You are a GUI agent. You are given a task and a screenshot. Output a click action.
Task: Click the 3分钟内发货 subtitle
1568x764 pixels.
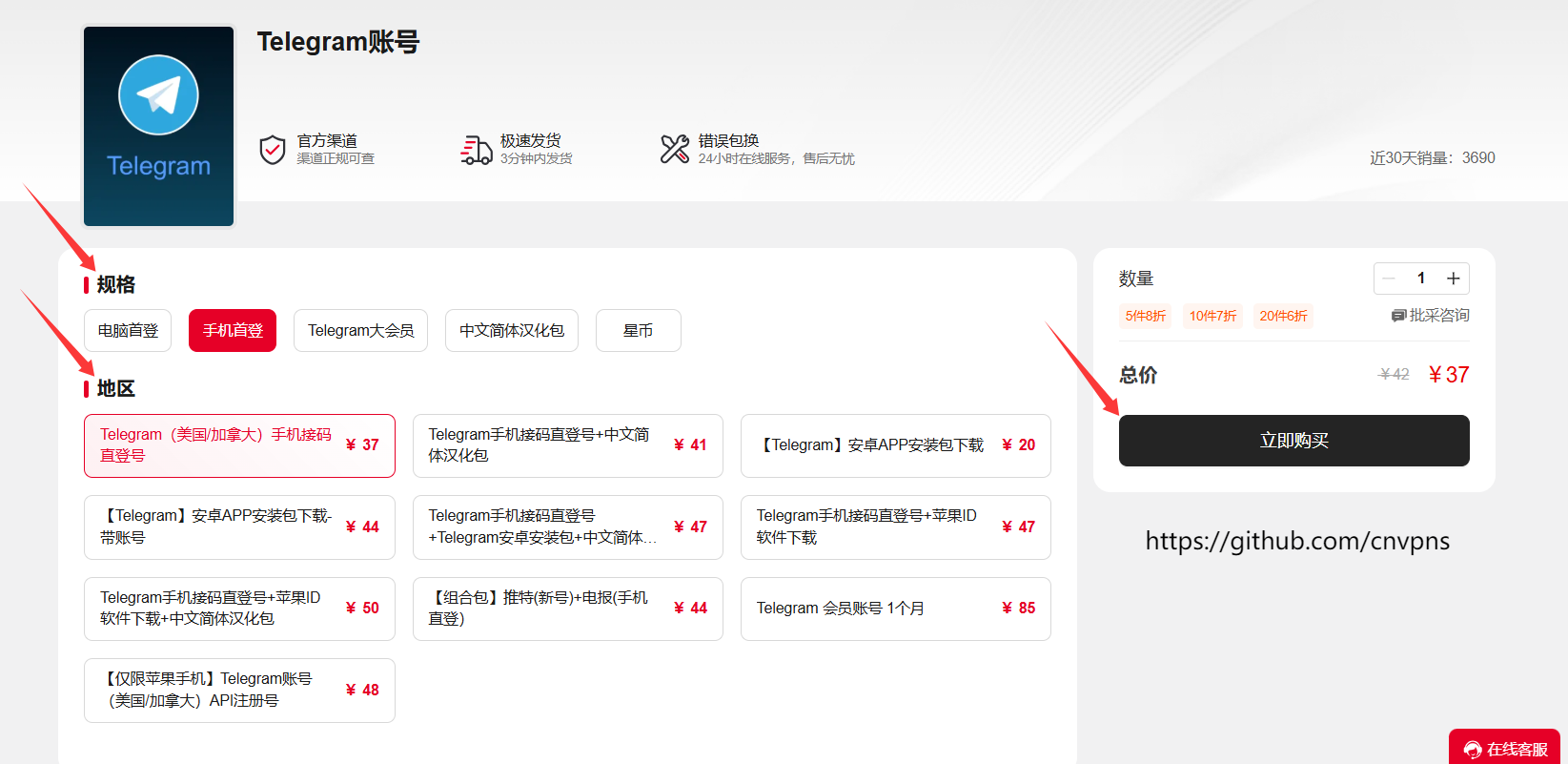point(537,159)
